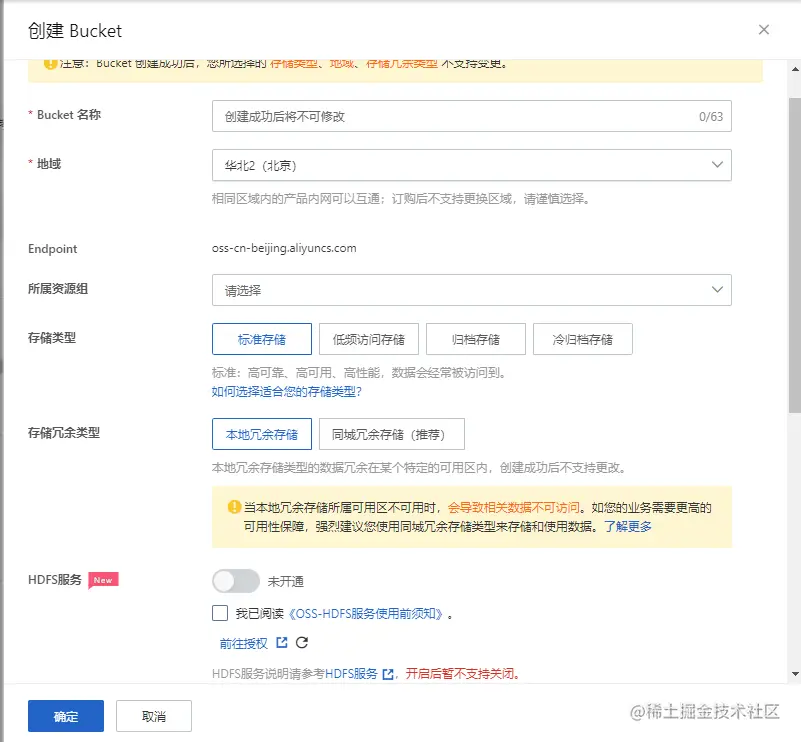Open the HDFS服务 documentation link
Image resolution: width=801 pixels, height=742 pixels.
(x=351, y=674)
